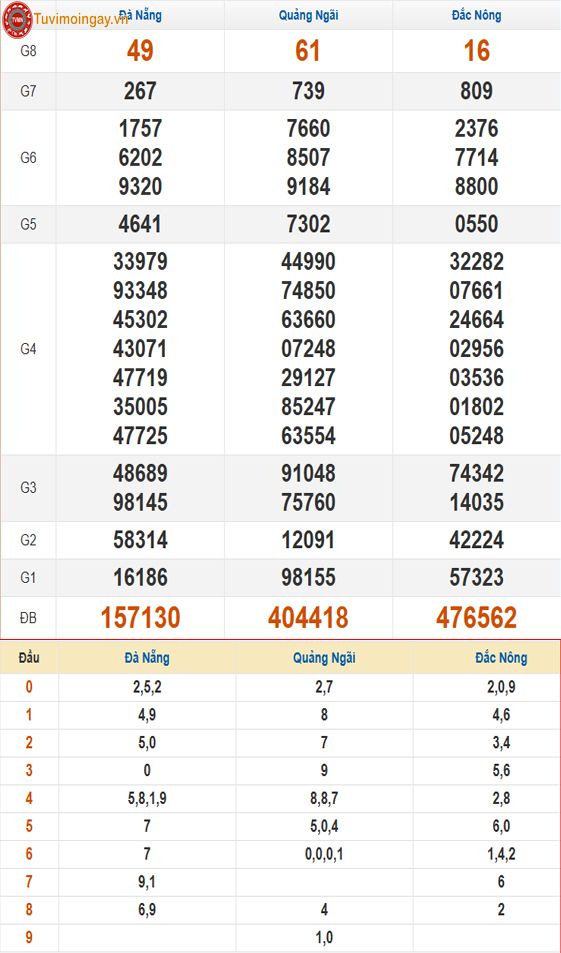Select the Quảng Ngãi results column header
Viewport: 561px width, 953px height.
pyautogui.click(x=308, y=15)
